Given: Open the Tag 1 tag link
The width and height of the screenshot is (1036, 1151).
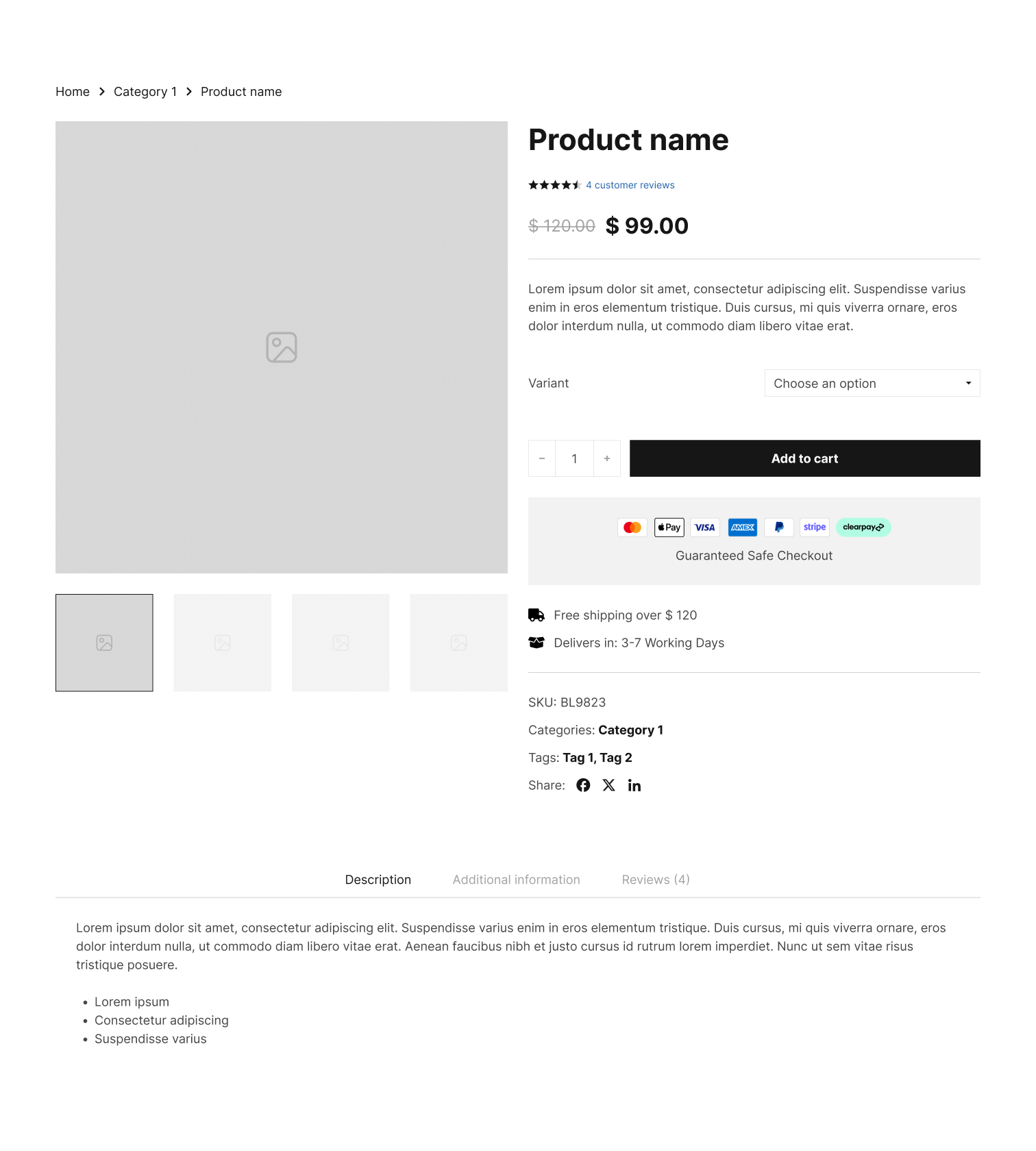Looking at the screenshot, I should tap(578, 758).
